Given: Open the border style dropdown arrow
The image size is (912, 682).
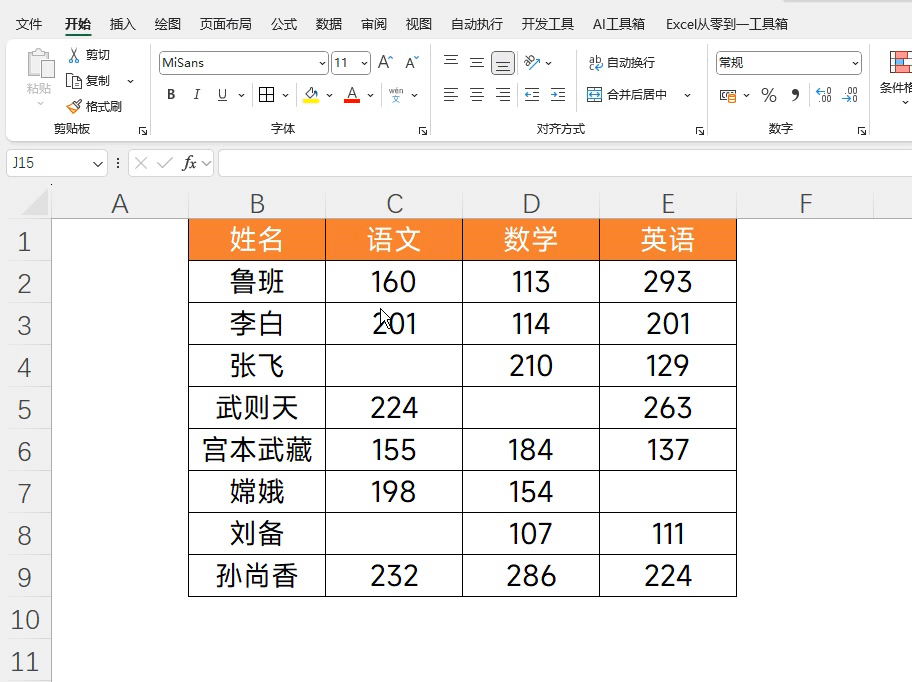Looking at the screenshot, I should (x=285, y=95).
